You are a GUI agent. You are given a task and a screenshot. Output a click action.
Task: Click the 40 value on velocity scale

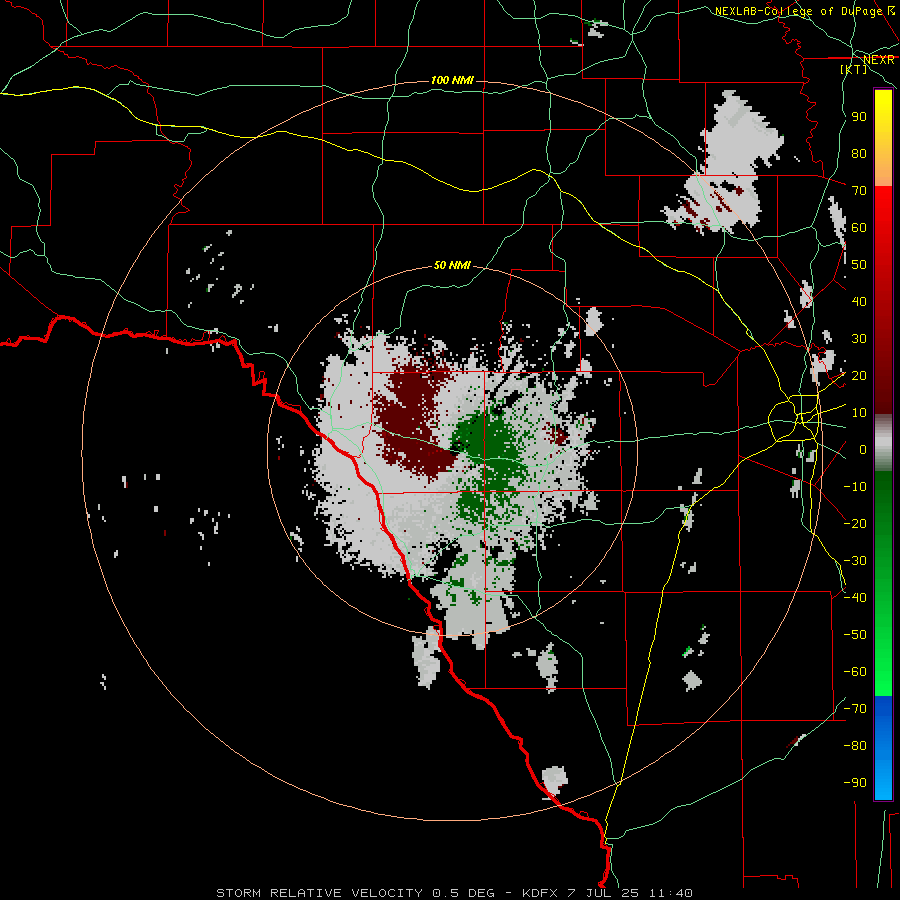859,301
